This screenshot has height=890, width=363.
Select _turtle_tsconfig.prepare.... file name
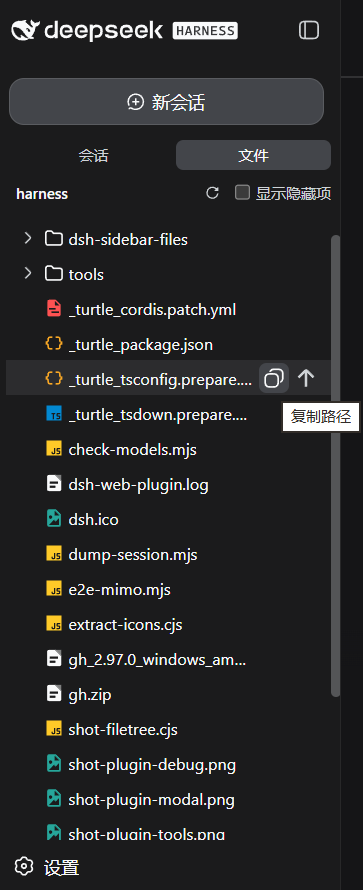point(160,380)
